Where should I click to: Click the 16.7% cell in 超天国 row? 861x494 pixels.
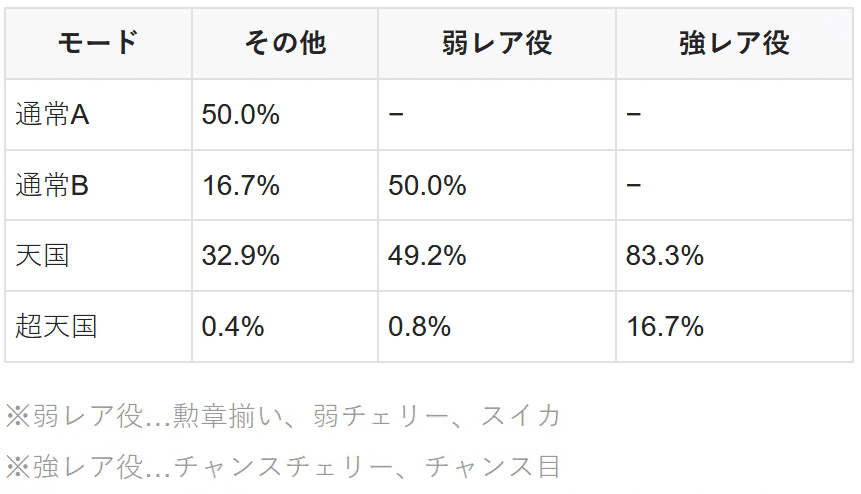point(665,326)
